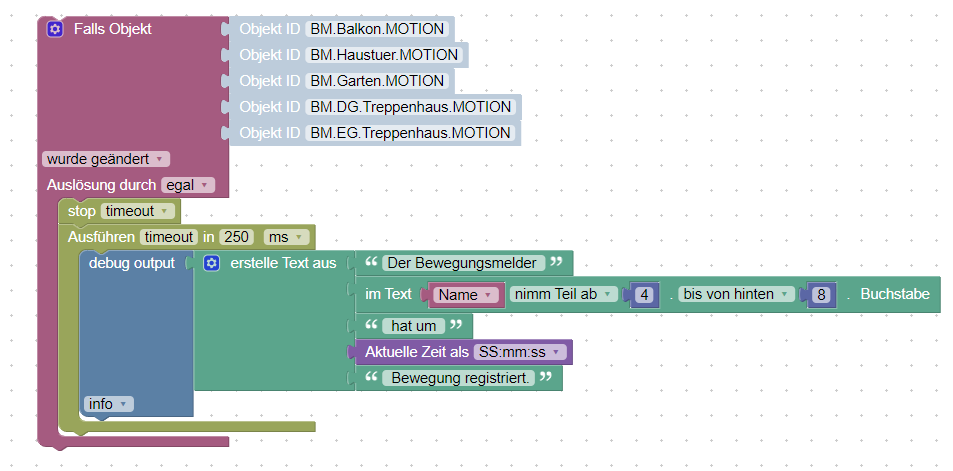Edit the number 4 start index field

coord(644,295)
